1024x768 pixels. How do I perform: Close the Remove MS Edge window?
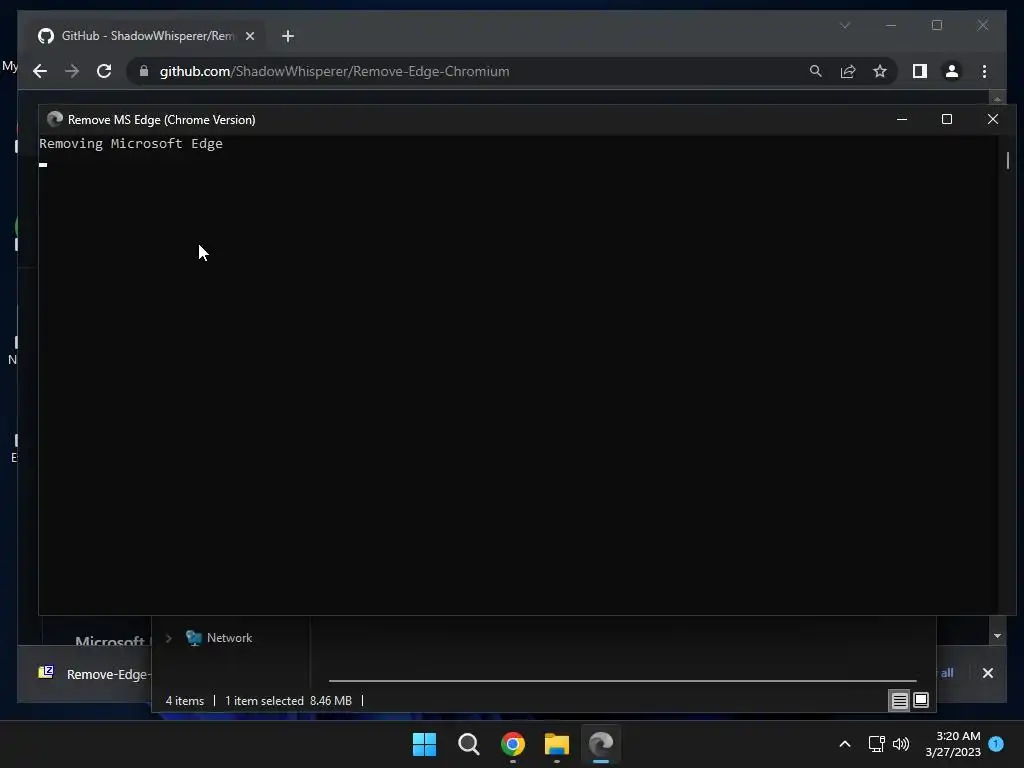(x=993, y=120)
